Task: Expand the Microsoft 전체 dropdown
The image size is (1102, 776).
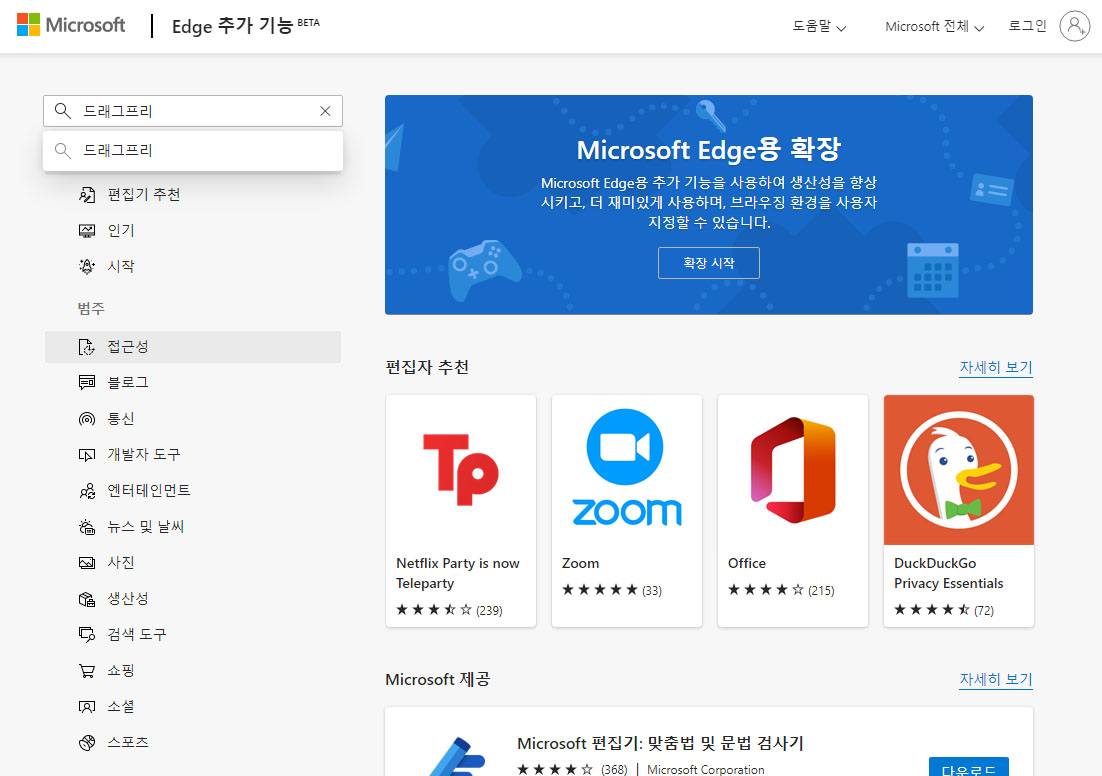Action: click(x=935, y=27)
